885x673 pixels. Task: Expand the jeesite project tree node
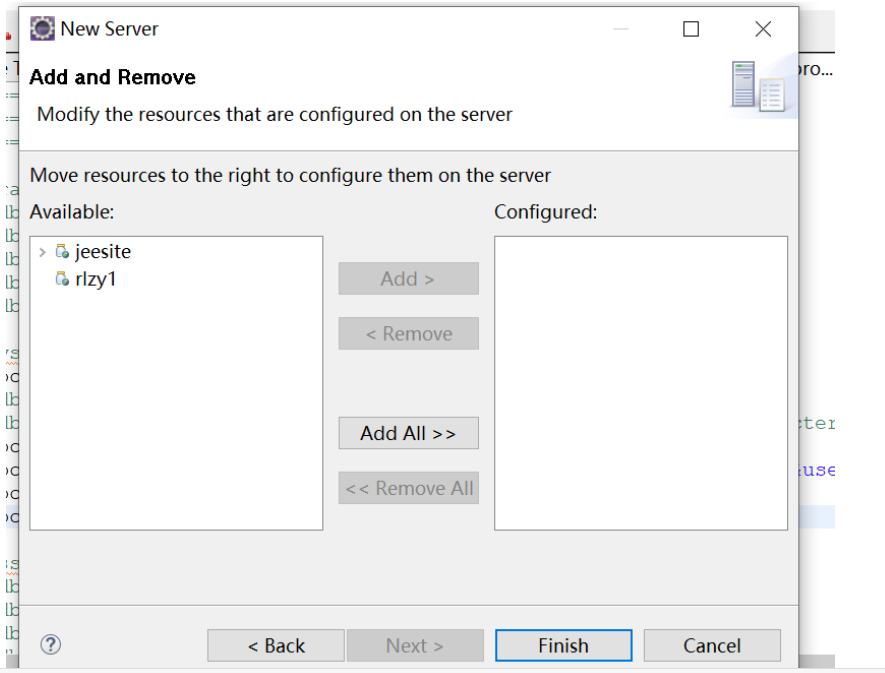coord(42,252)
